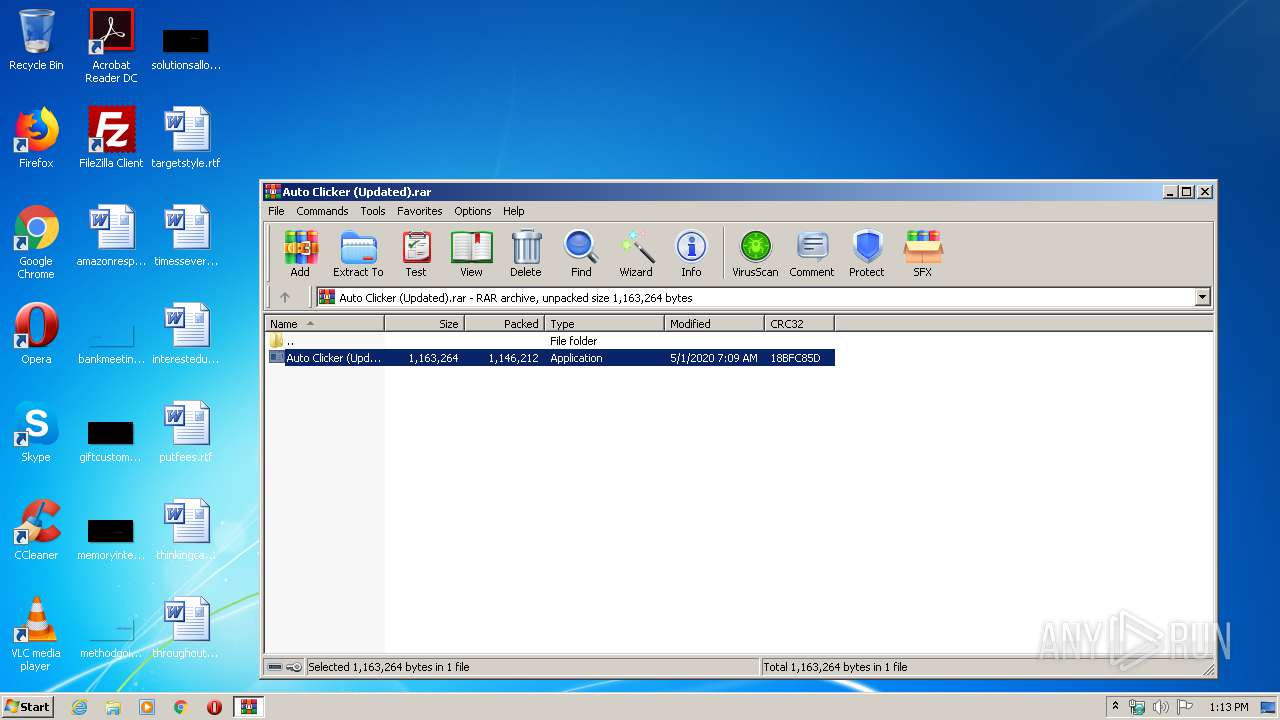This screenshot has height=720, width=1280.
Task: Open the Recycle Bin desktop icon
Action: click(36, 41)
